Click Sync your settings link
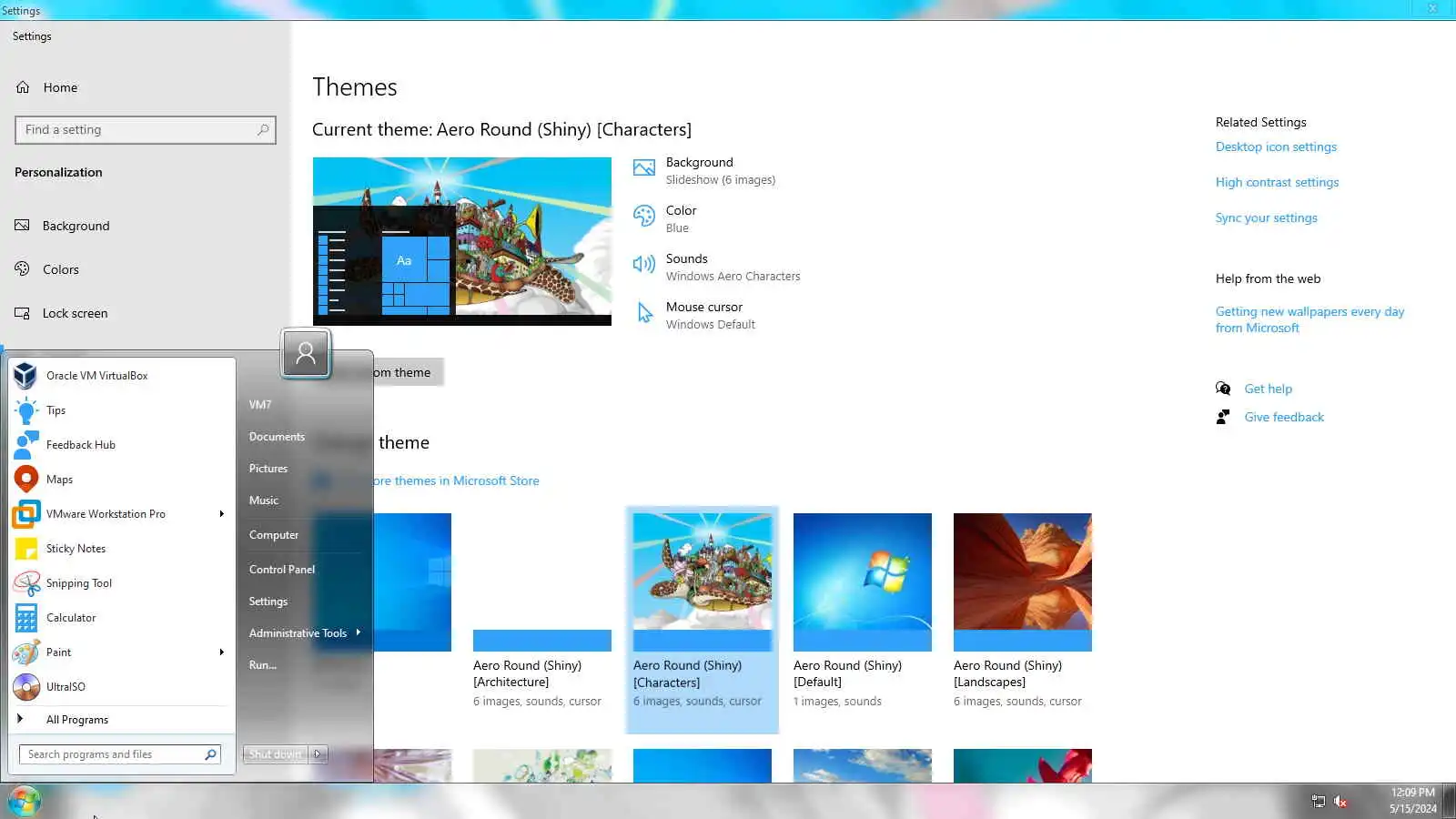Viewport: 1456px width, 819px height. 1266,217
